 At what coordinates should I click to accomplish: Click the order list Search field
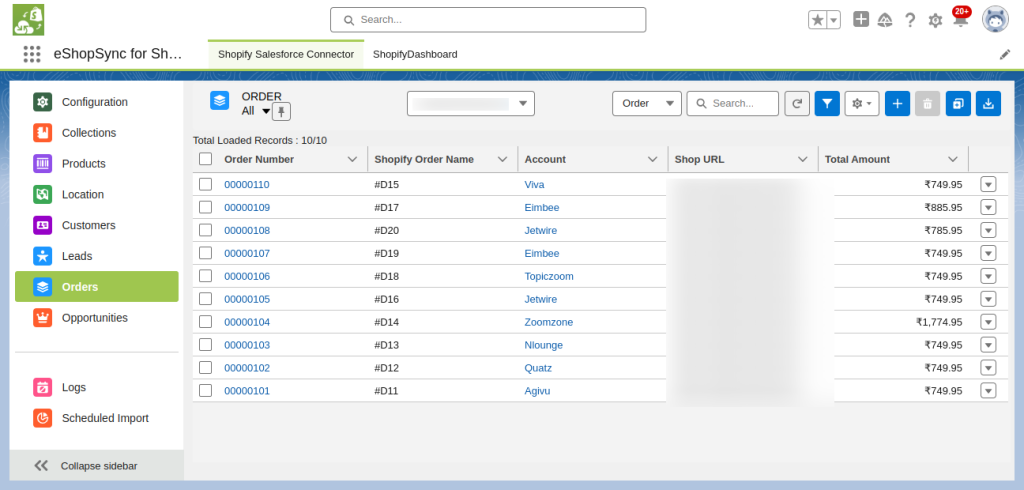click(733, 103)
